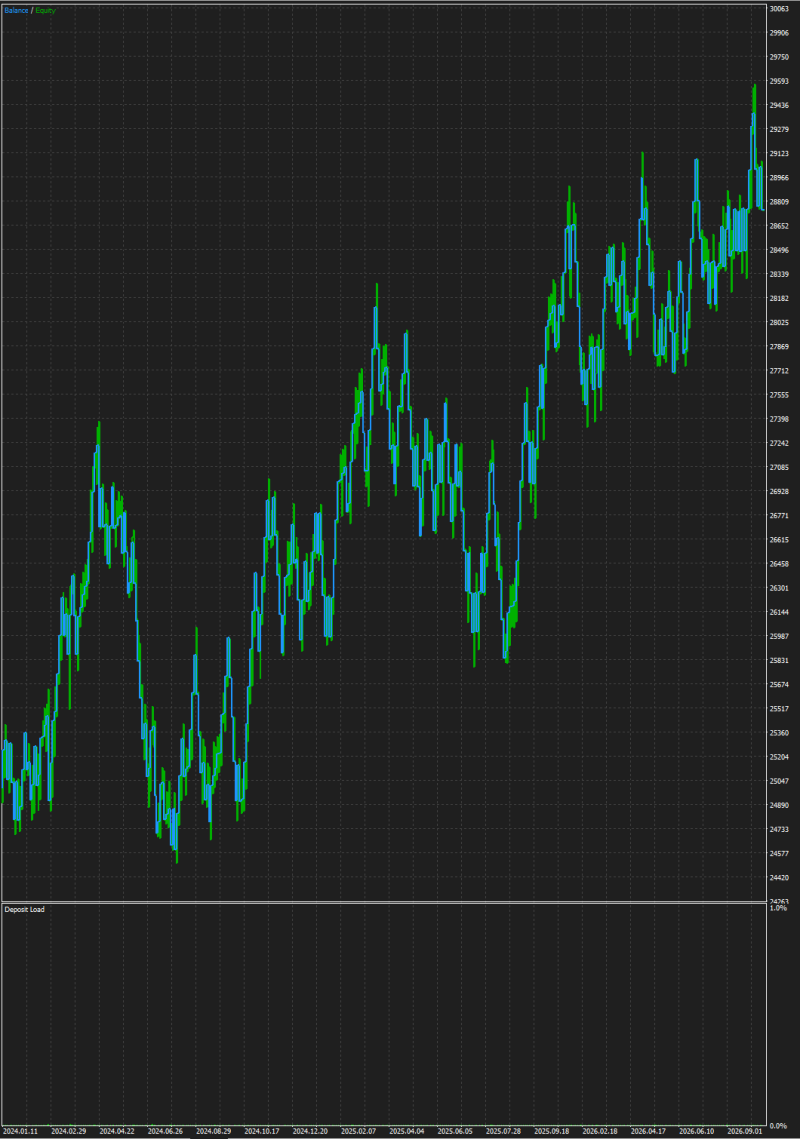Click the 2025.09.18 date label
The image size is (800, 1139).
[x=551, y=1131]
